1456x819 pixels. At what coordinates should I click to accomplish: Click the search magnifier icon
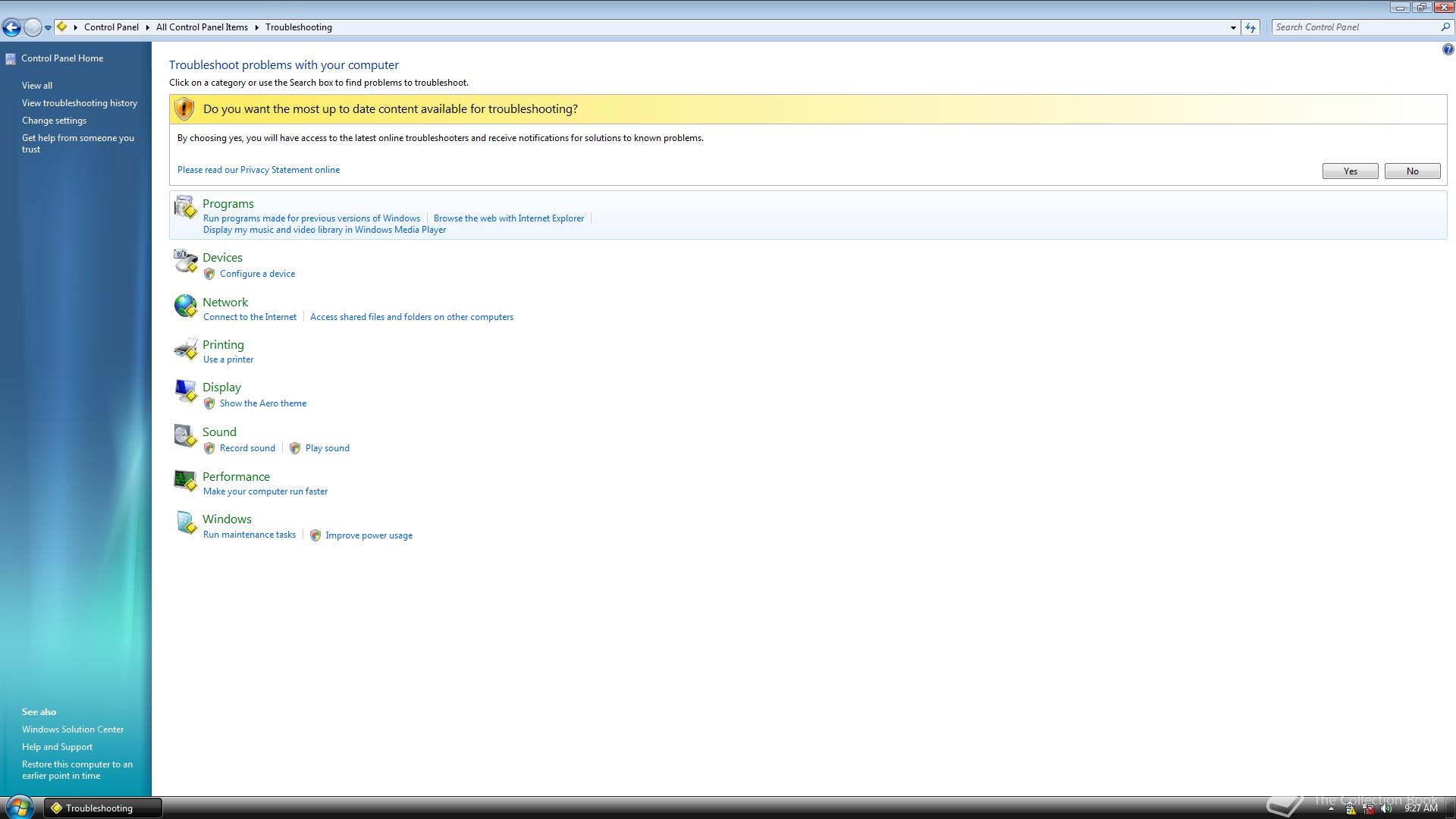(1445, 27)
